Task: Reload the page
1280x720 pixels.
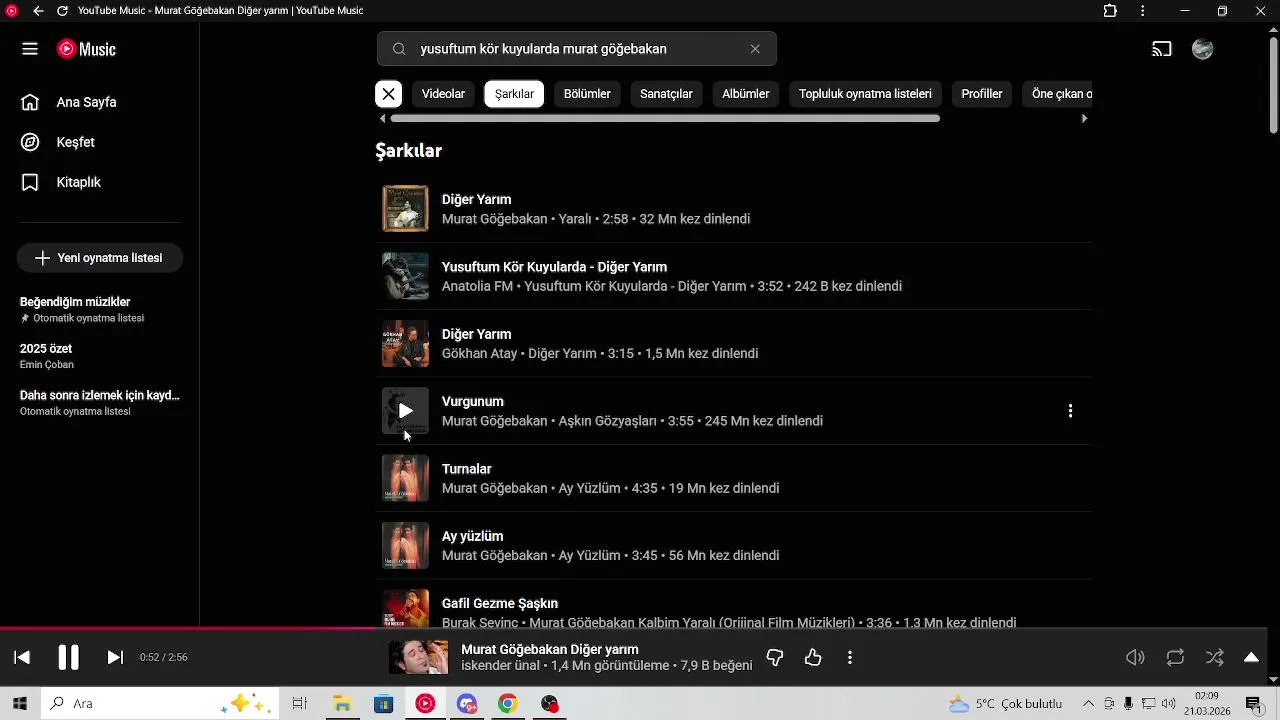Action: tap(62, 11)
